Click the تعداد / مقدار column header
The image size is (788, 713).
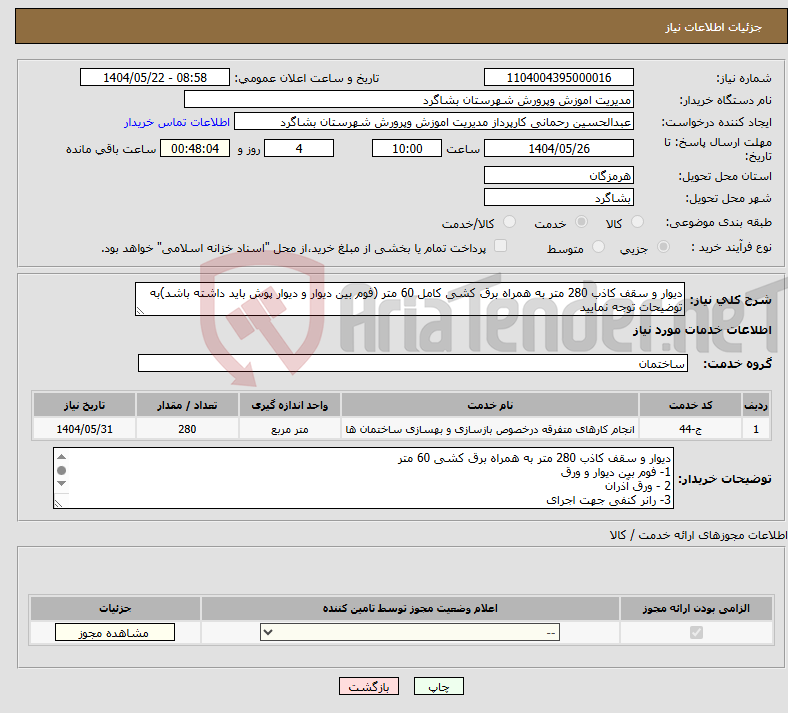[x=187, y=405]
